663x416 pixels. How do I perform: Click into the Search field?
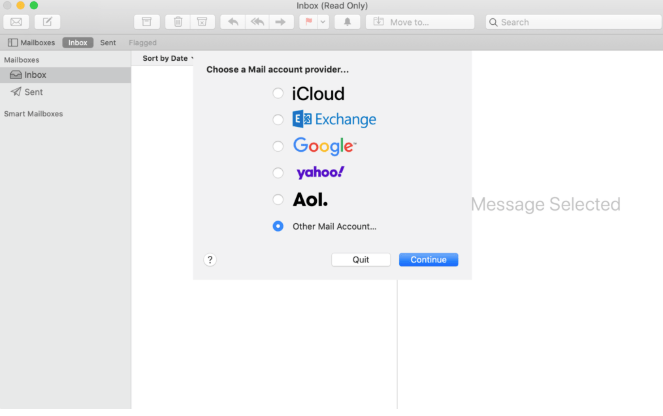coord(574,22)
